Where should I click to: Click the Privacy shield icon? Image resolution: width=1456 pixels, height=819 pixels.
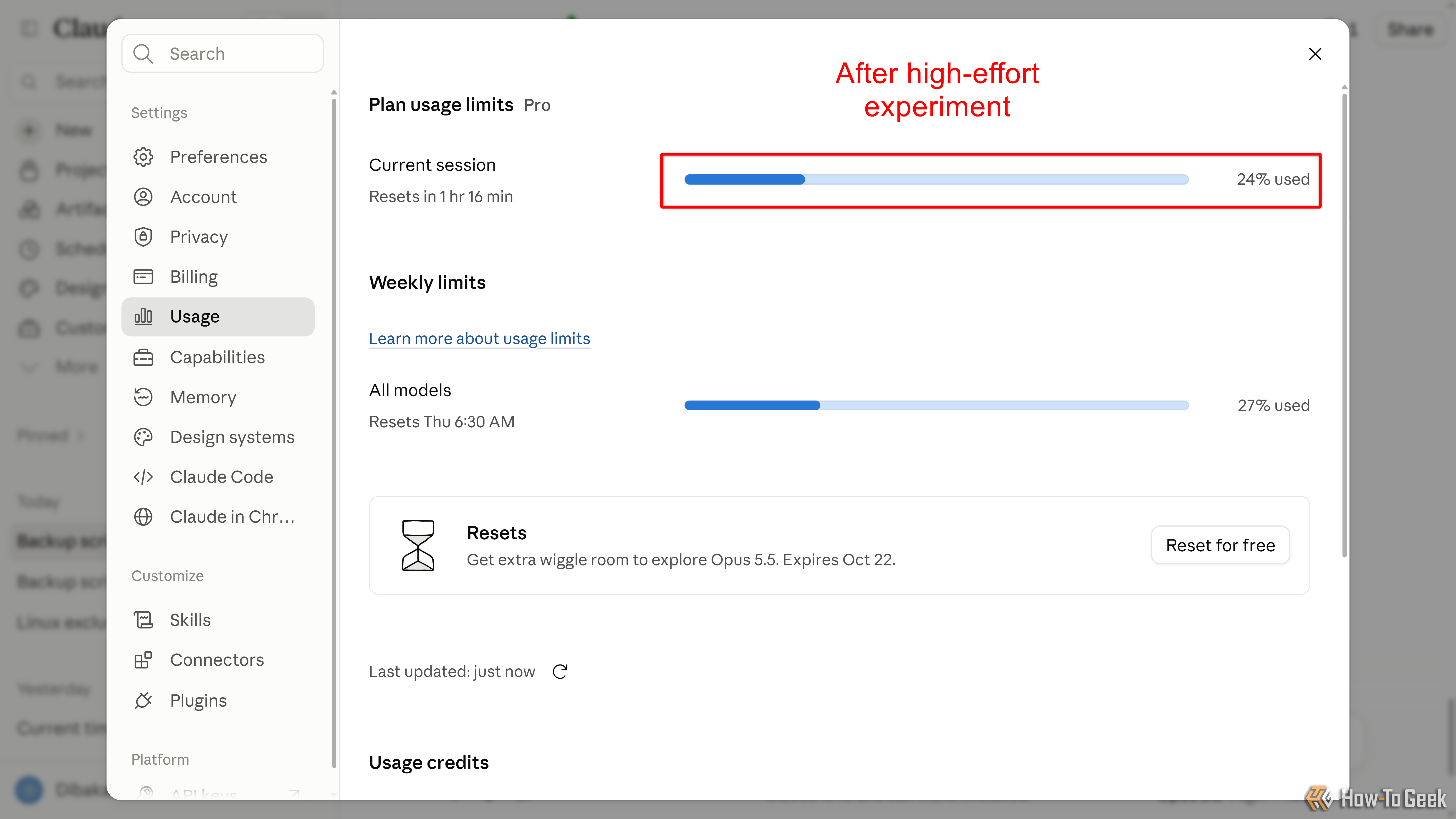[x=143, y=237]
